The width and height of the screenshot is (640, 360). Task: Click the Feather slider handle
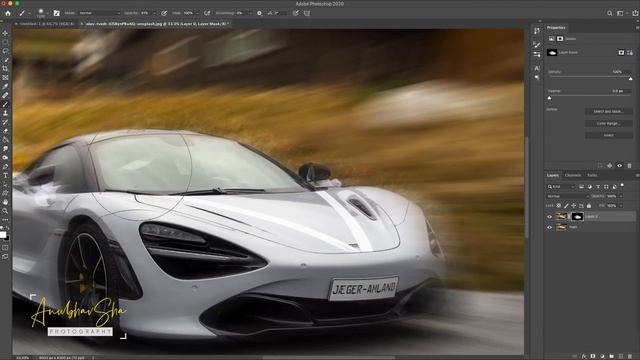[x=549, y=98]
